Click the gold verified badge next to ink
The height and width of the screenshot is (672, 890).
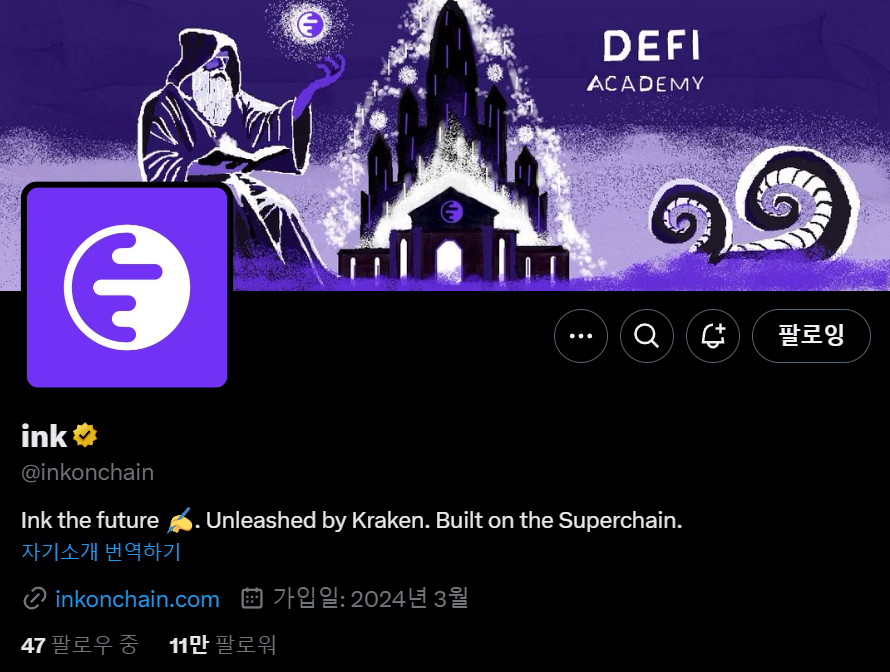tap(85, 436)
